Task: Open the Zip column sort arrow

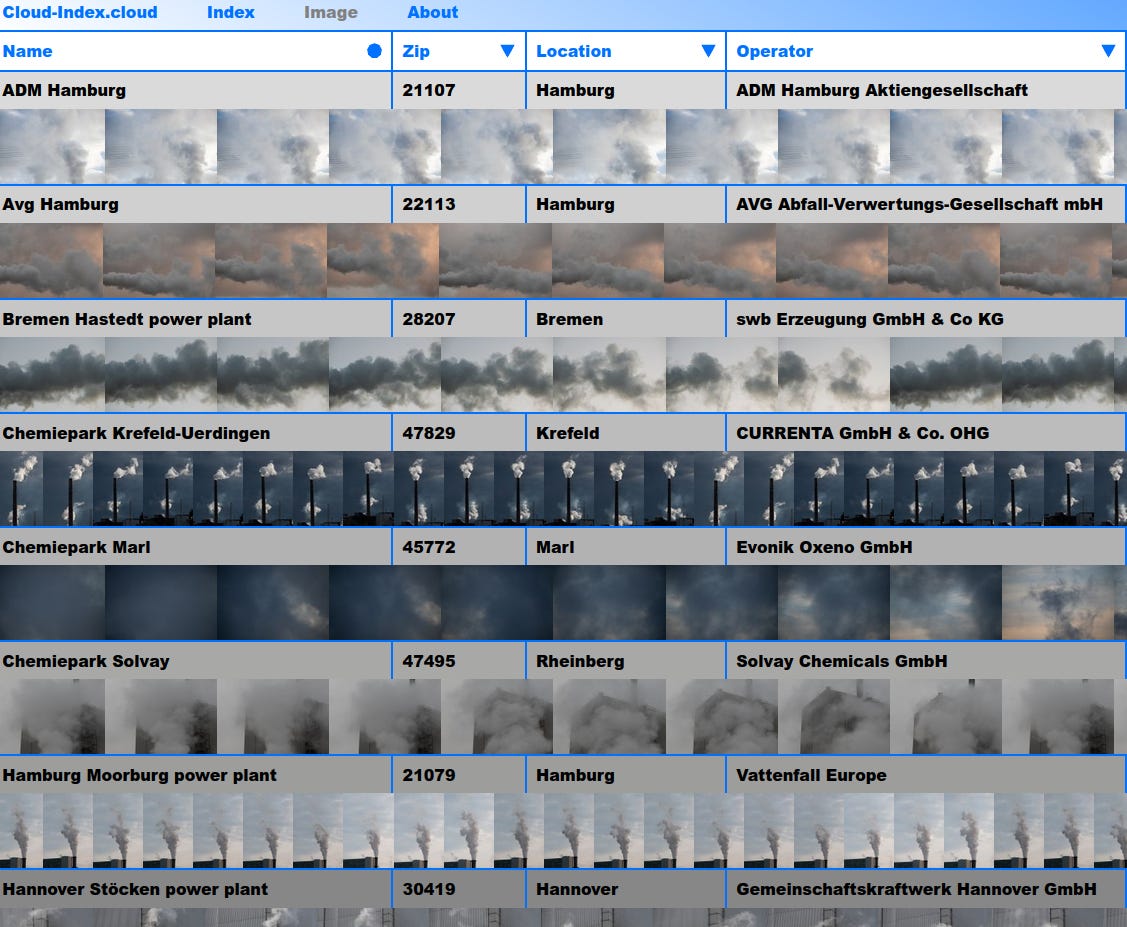Action: [507, 51]
